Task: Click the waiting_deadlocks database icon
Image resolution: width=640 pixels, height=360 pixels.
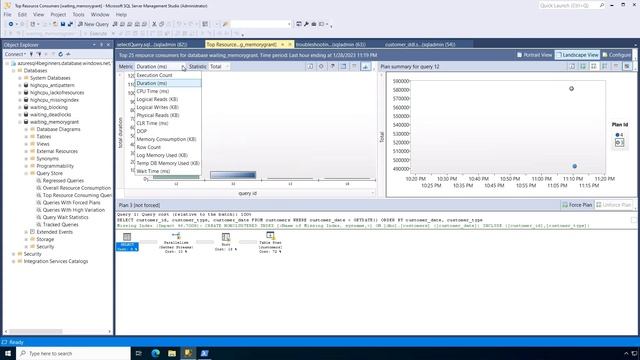Action: 26,115
